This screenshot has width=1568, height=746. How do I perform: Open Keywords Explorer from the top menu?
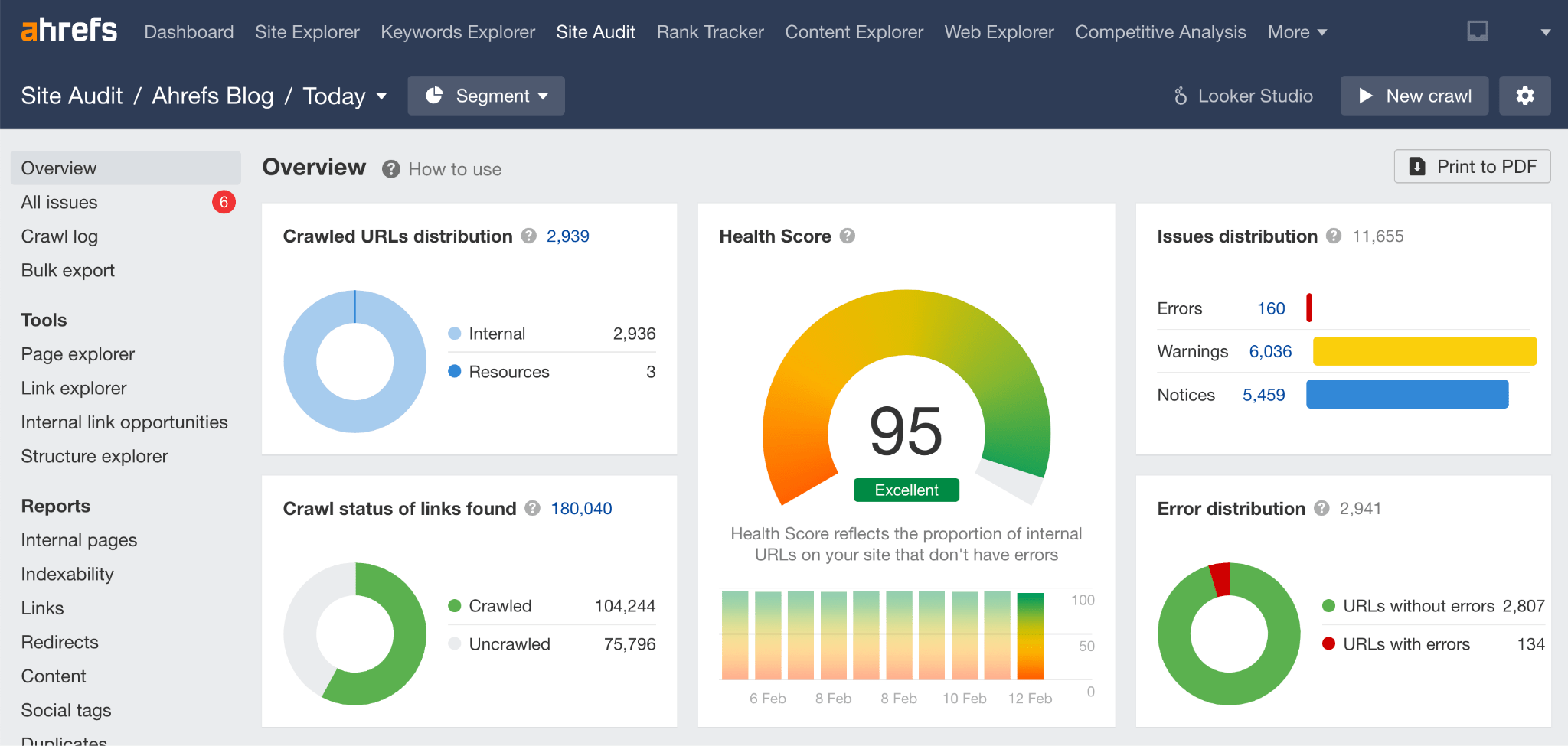point(457,31)
